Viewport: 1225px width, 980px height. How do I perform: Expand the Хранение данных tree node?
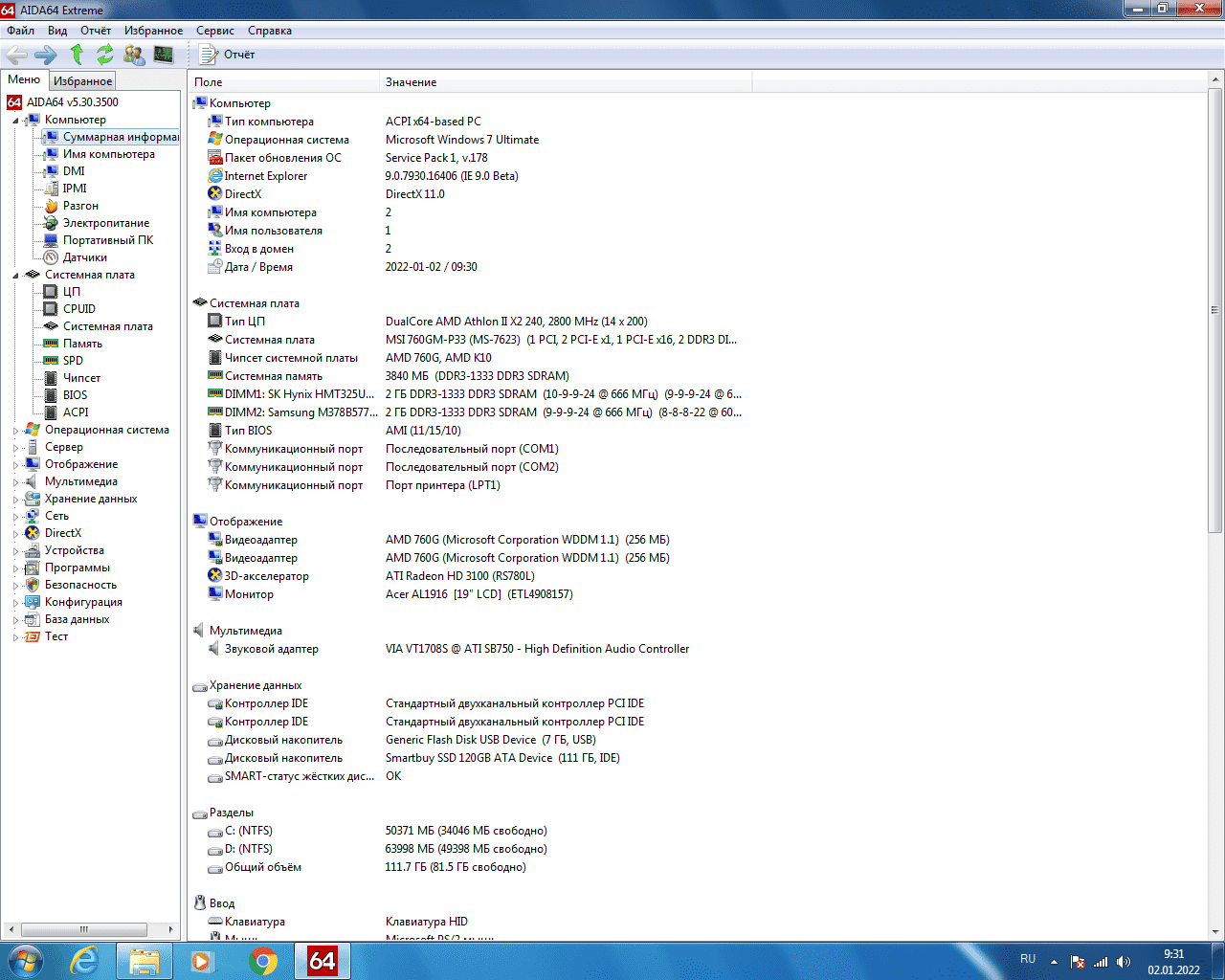pyautogui.click(x=15, y=500)
